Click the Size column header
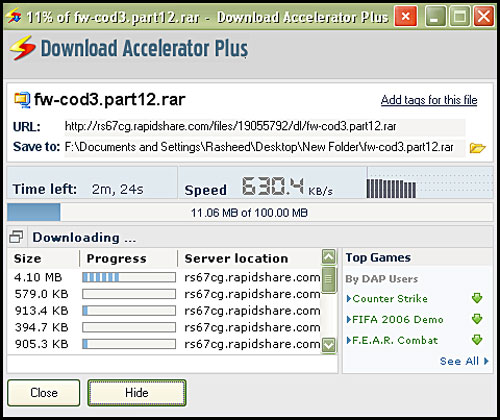Viewport: 500px width, 420px height. [x=43, y=258]
